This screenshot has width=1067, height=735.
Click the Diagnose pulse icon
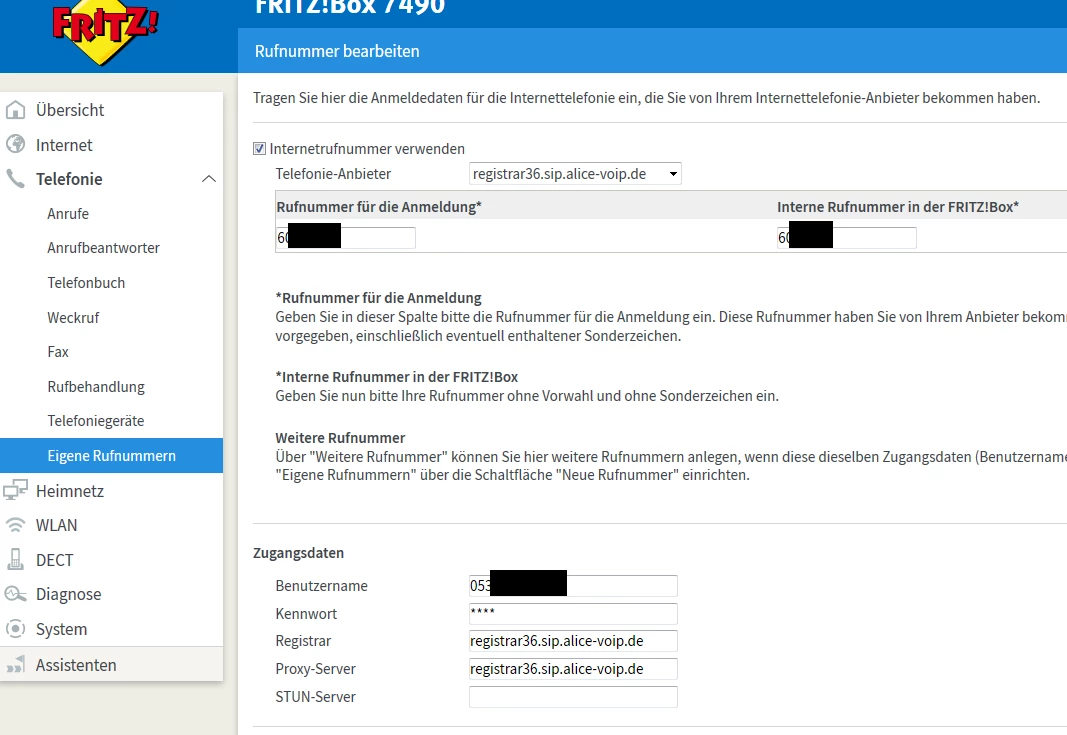click(x=15, y=594)
